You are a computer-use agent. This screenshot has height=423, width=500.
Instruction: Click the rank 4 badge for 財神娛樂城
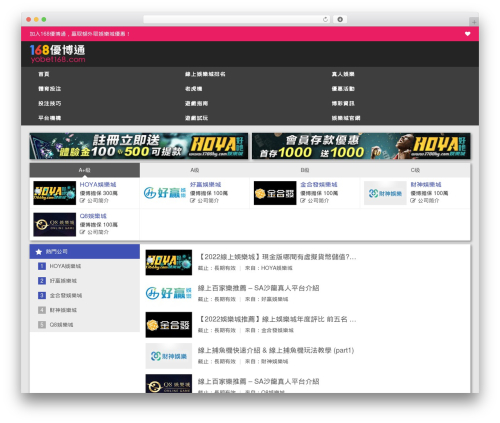coord(42,310)
